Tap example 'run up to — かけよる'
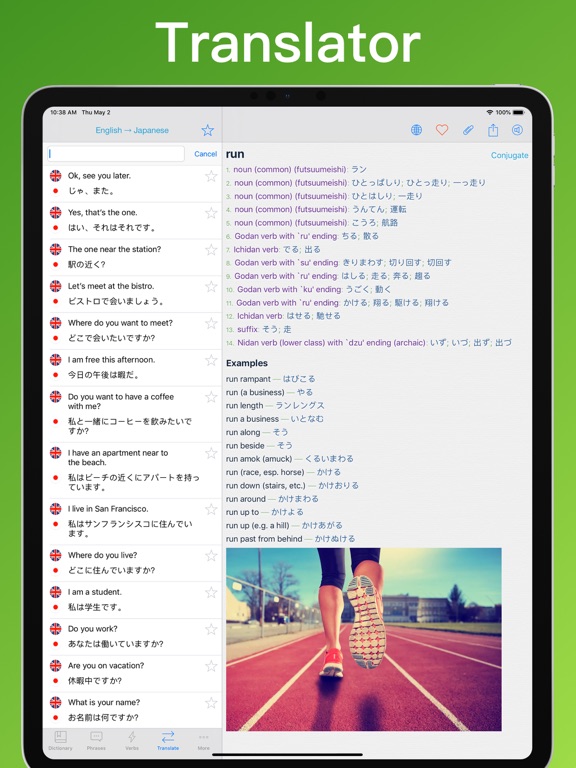Image resolution: width=576 pixels, height=768 pixels. (264, 512)
